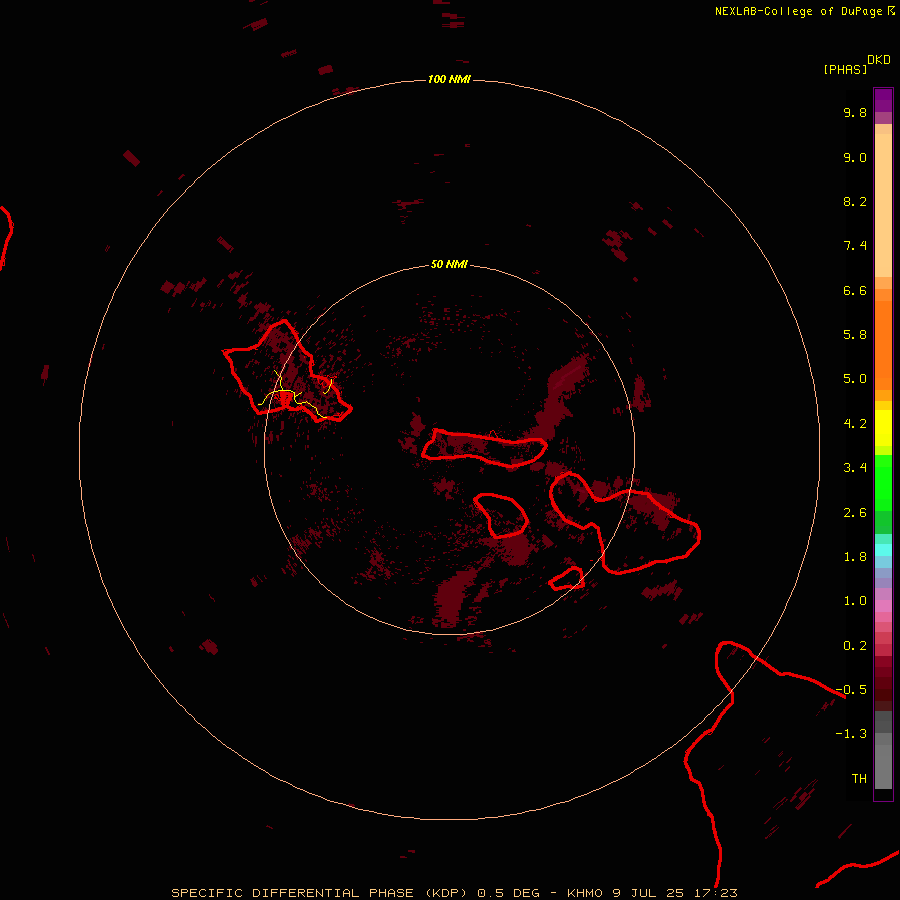
Task: Click the 17:23 timestamp in the footer
Action: pyautogui.click(x=717, y=893)
